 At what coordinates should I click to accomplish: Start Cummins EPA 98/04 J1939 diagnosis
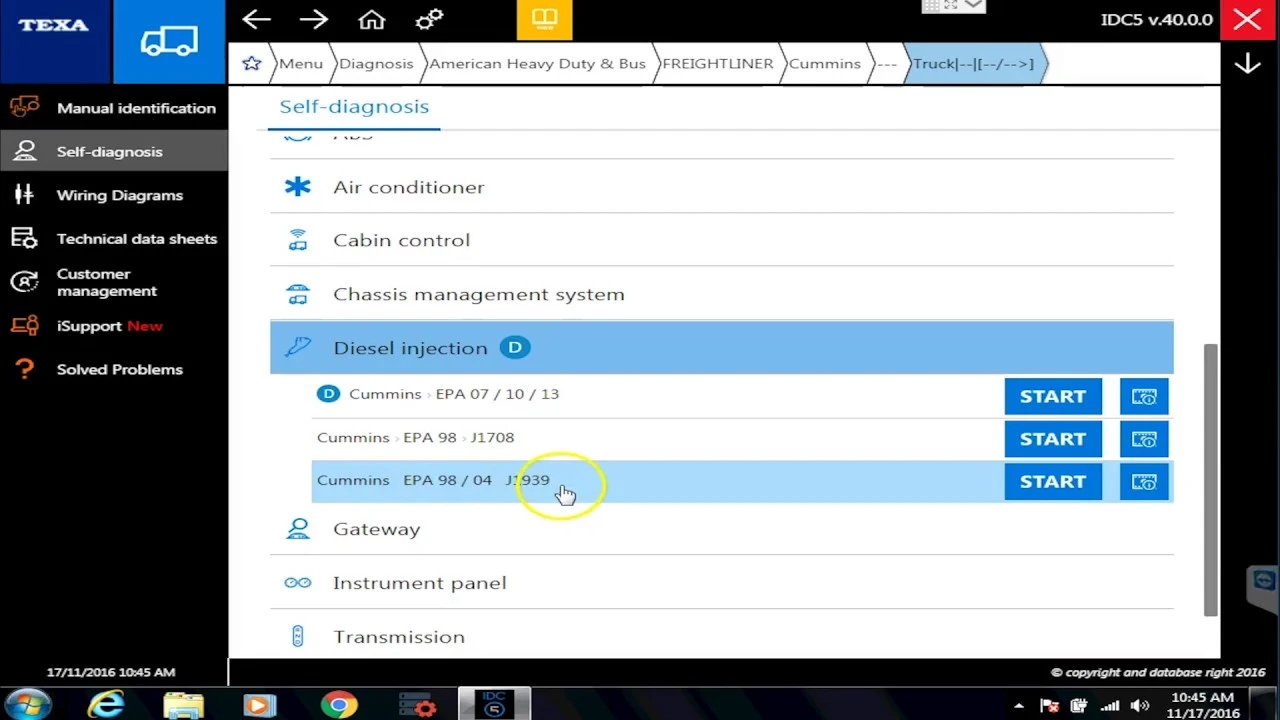(x=1052, y=482)
